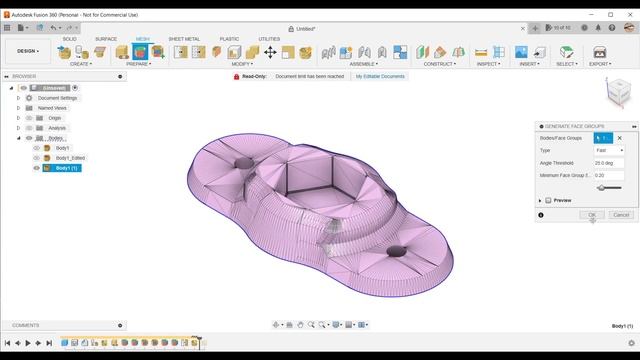The height and width of the screenshot is (360, 640).
Task: Click the Insert Canvas image icon
Action: tap(521, 52)
